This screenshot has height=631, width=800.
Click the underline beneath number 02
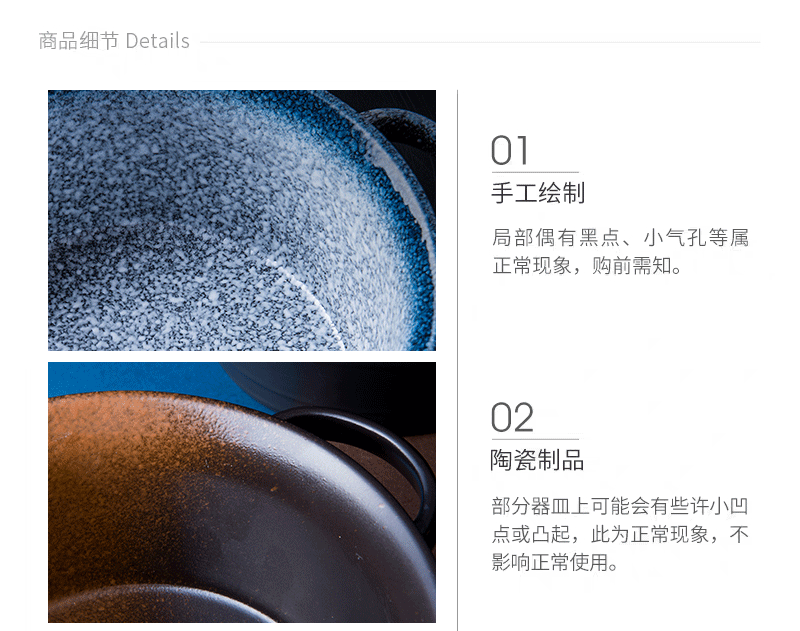[x=535, y=439]
